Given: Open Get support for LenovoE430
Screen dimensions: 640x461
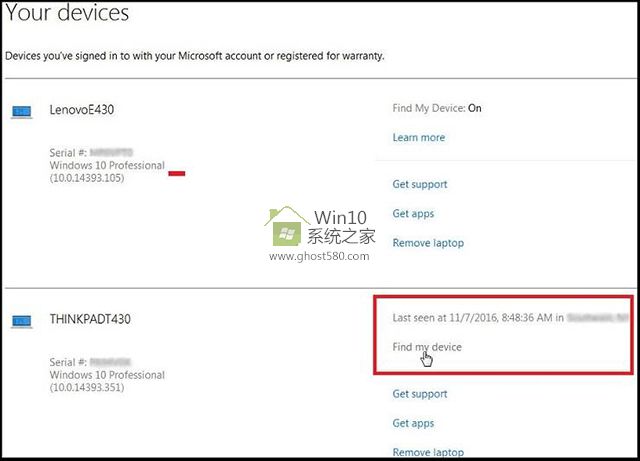Looking at the screenshot, I should tap(420, 184).
